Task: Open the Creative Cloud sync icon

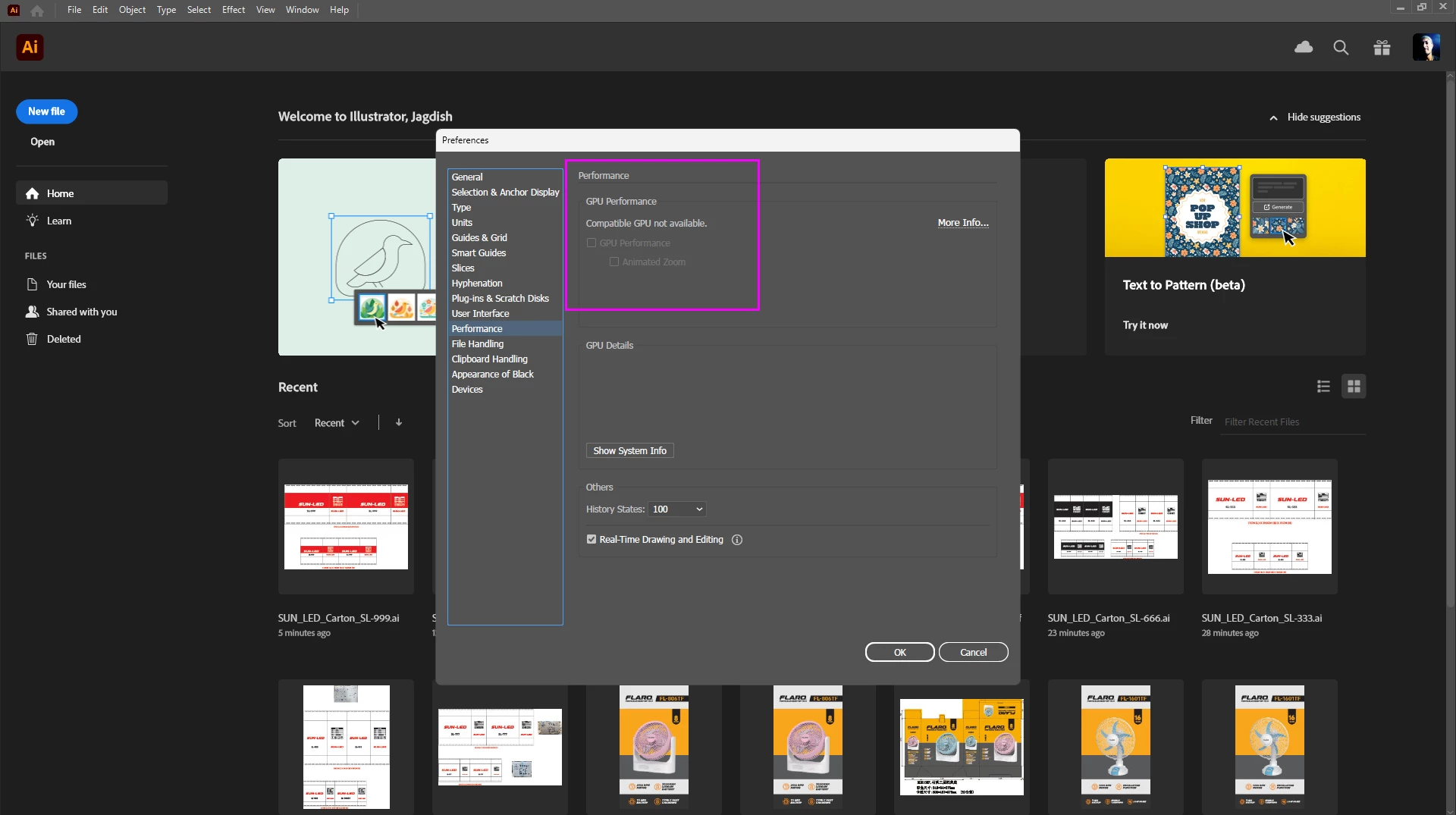Action: (1304, 47)
